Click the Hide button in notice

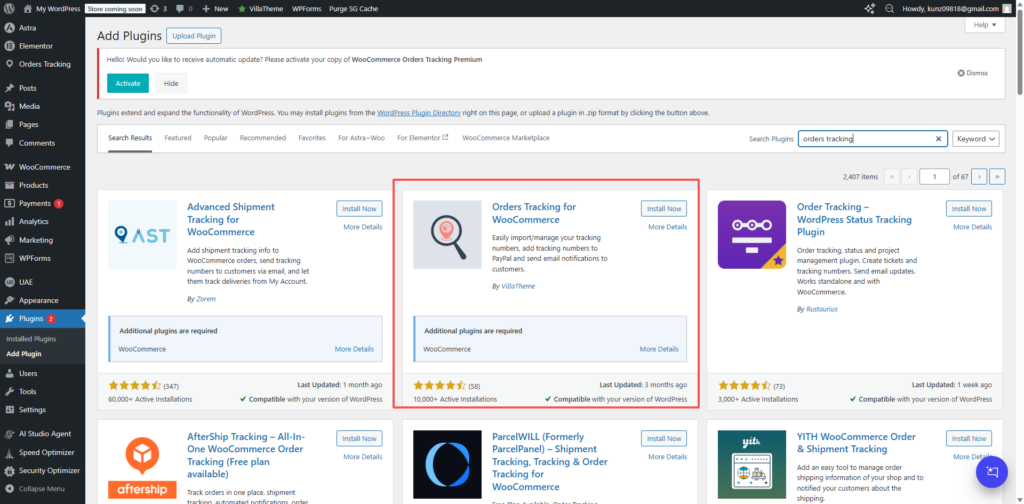(x=171, y=84)
